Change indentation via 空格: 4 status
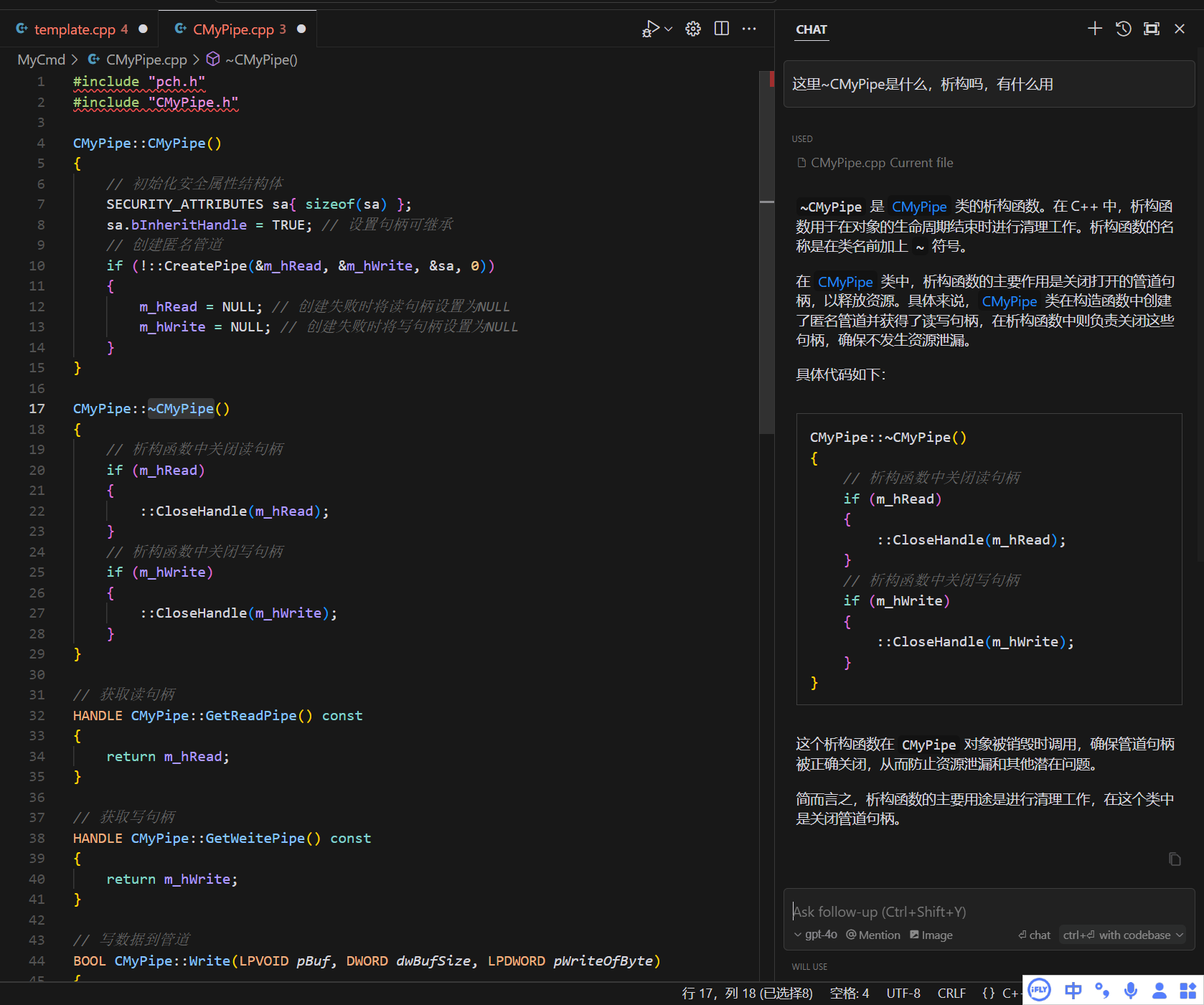Image resolution: width=1204 pixels, height=1005 pixels. tap(850, 993)
